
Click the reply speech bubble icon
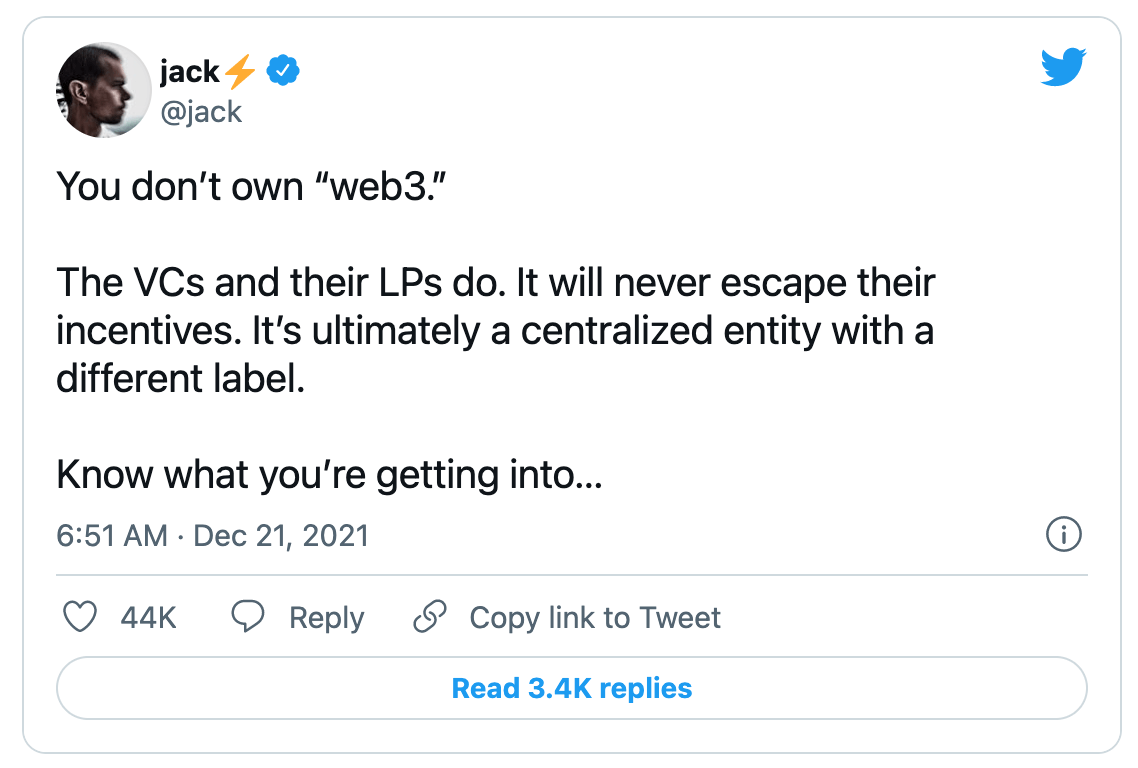click(x=247, y=618)
